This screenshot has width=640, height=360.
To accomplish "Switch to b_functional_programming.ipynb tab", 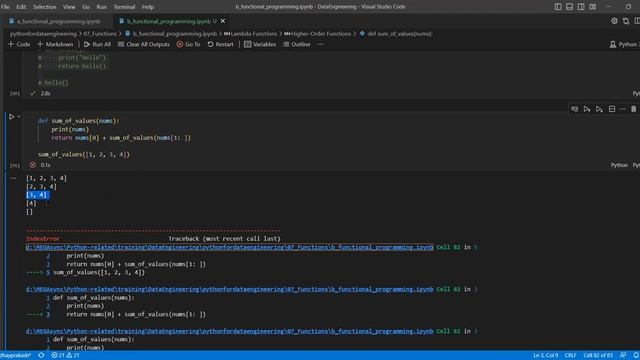I will tap(168, 21).
